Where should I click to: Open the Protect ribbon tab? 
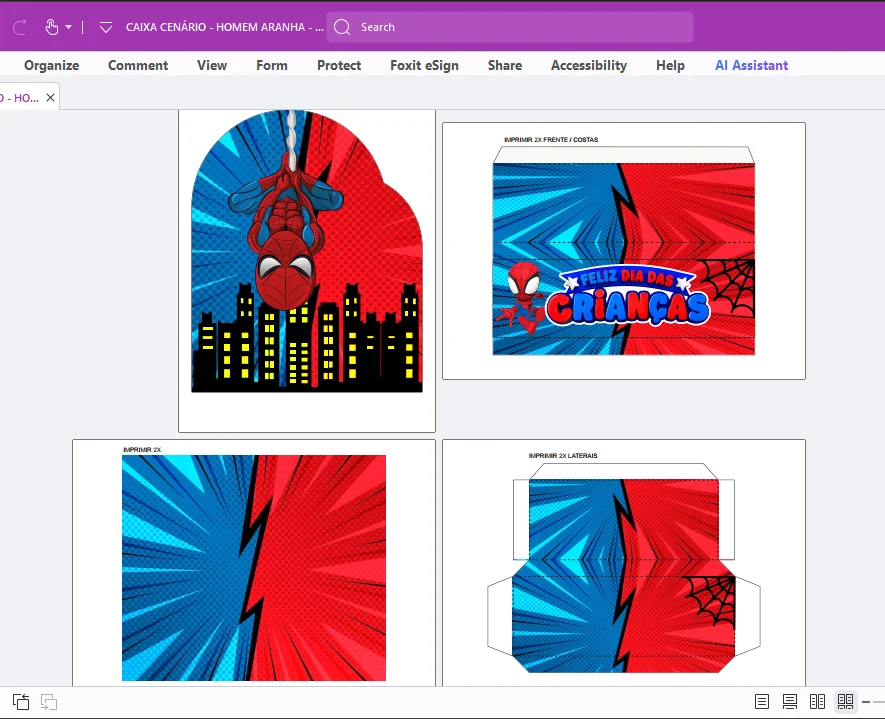(x=339, y=65)
